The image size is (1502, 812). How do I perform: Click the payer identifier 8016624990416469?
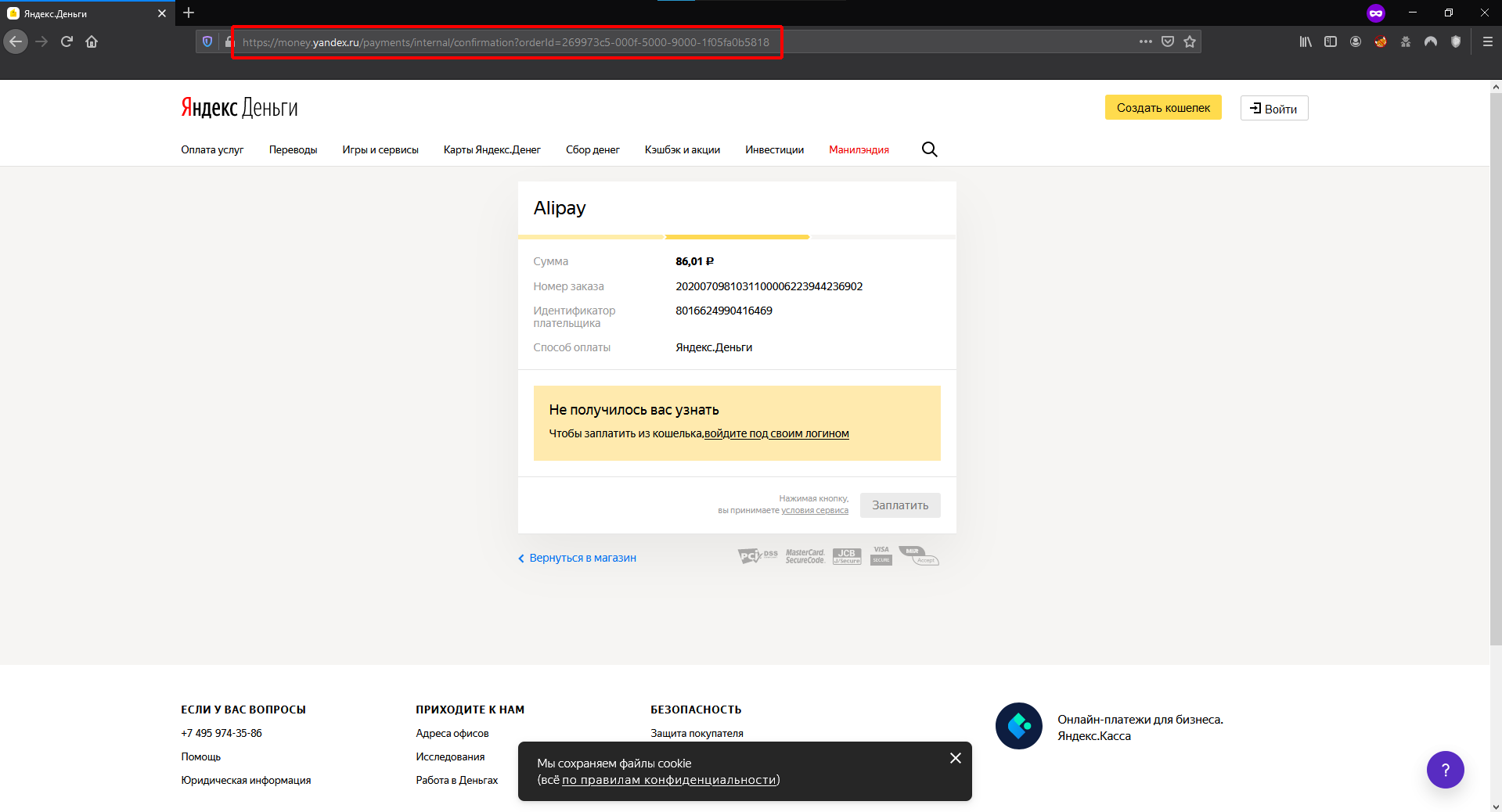pos(724,311)
